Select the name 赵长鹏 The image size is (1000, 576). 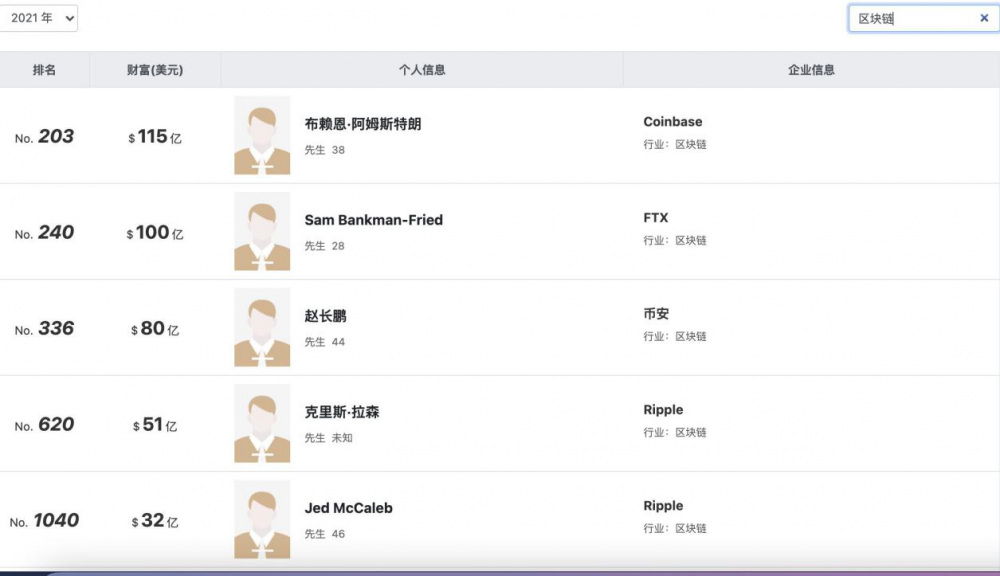point(325,316)
